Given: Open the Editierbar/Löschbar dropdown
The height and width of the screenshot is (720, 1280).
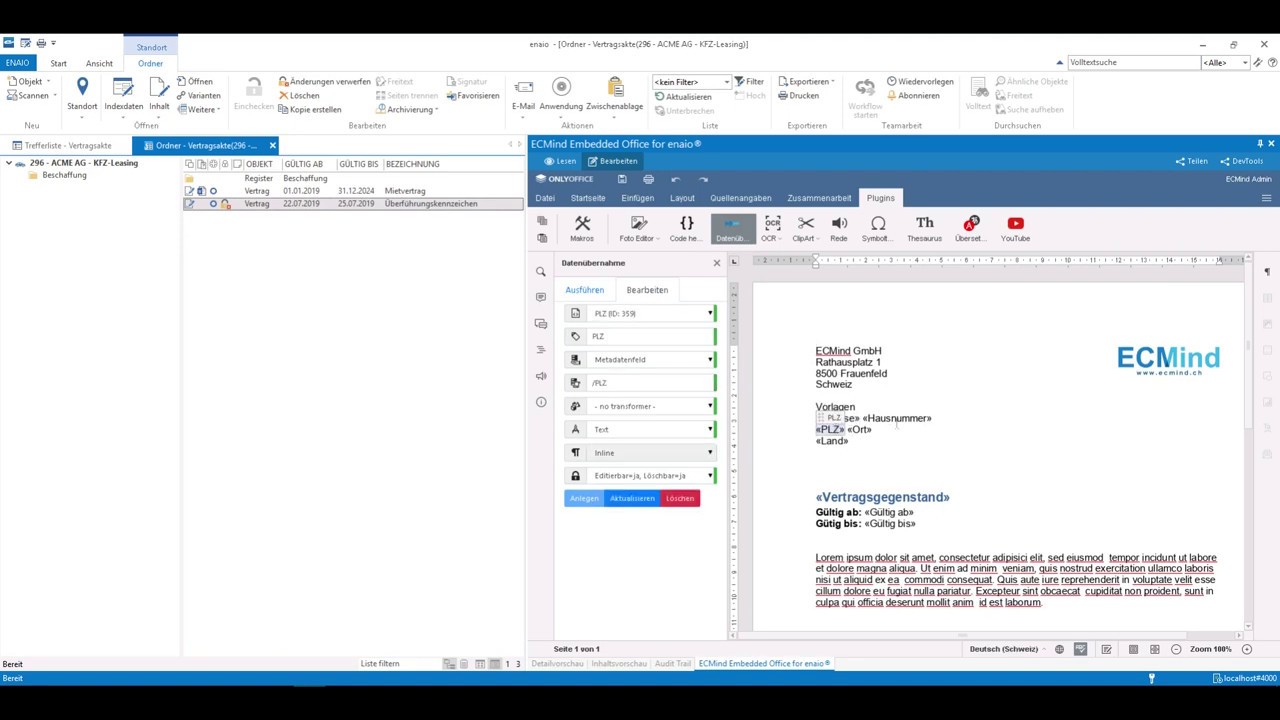Looking at the screenshot, I should [641, 475].
